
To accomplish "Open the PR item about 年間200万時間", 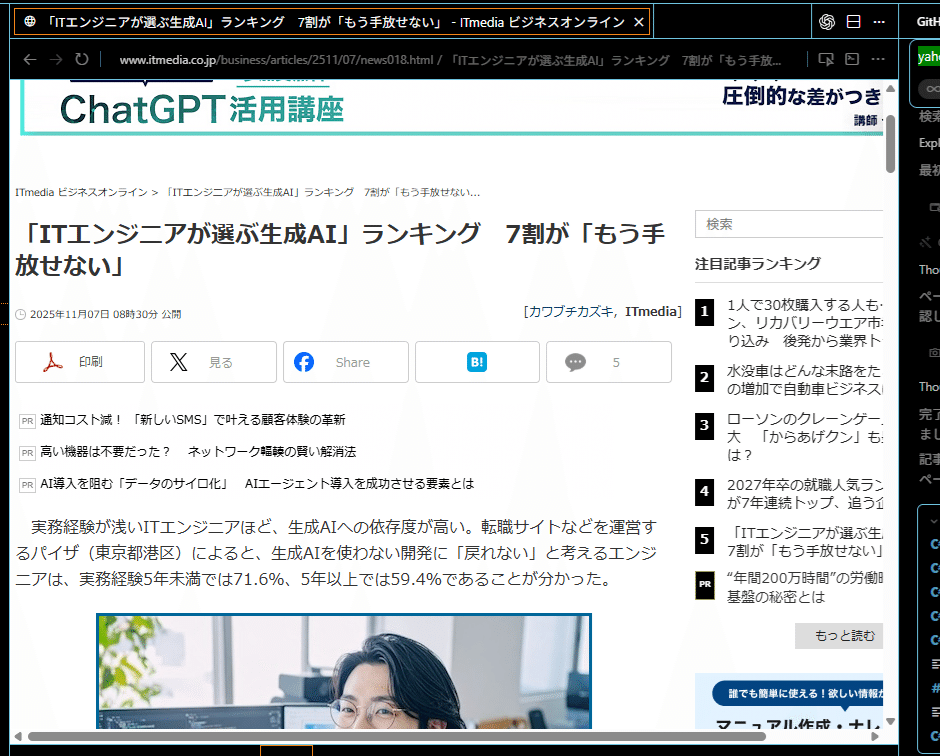I will tap(805, 587).
